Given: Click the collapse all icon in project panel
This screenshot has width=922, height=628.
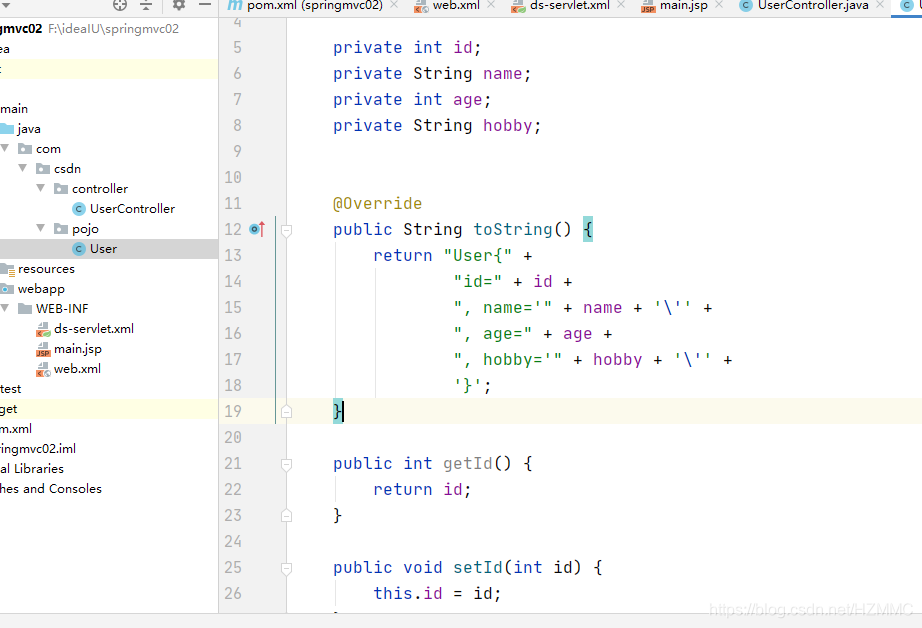Looking at the screenshot, I should click(146, 5).
